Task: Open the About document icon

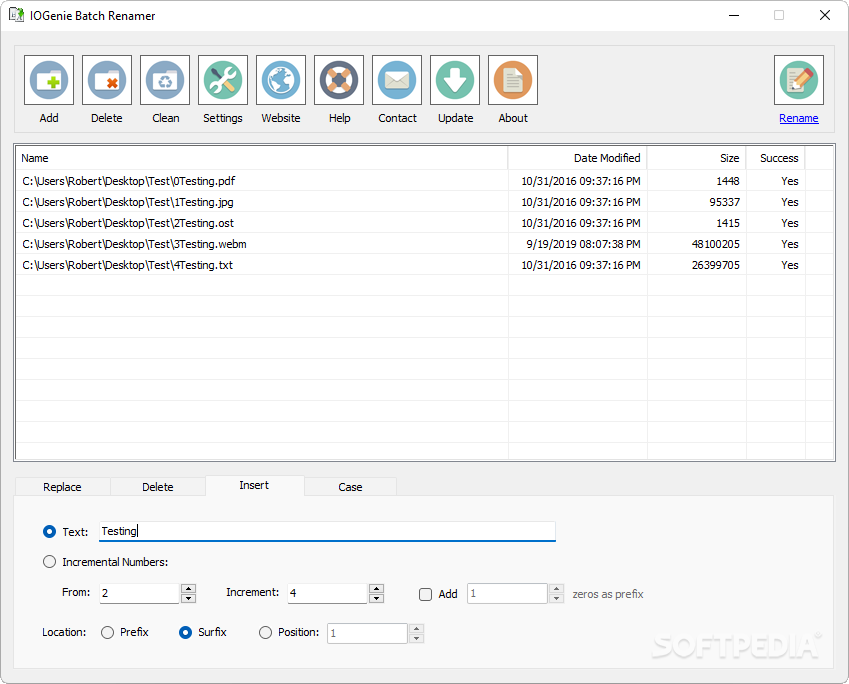Action: point(513,80)
